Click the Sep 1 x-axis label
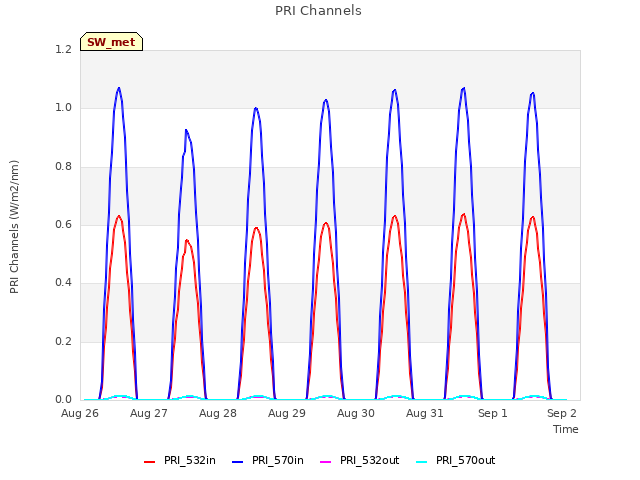The width and height of the screenshot is (640, 480). pos(493,413)
